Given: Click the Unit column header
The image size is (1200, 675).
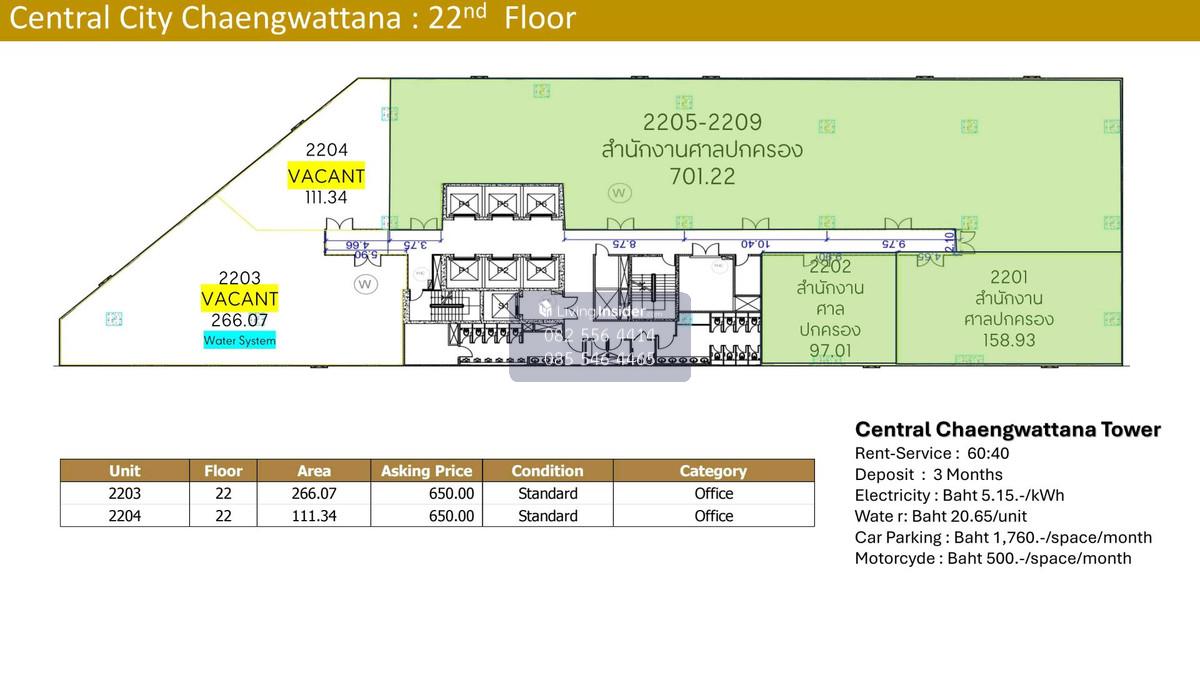Looking at the screenshot, I should click(125, 471).
